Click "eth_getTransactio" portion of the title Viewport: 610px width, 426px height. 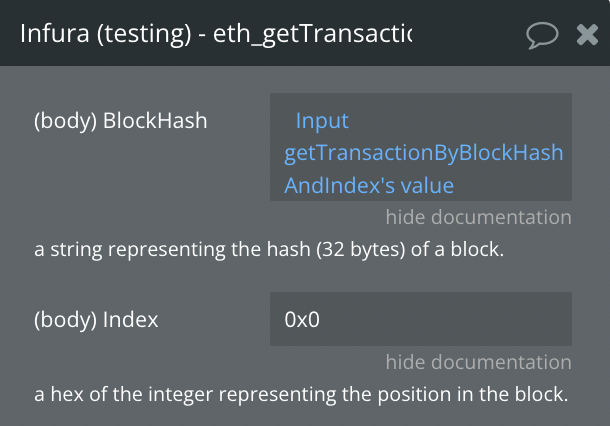(312, 35)
